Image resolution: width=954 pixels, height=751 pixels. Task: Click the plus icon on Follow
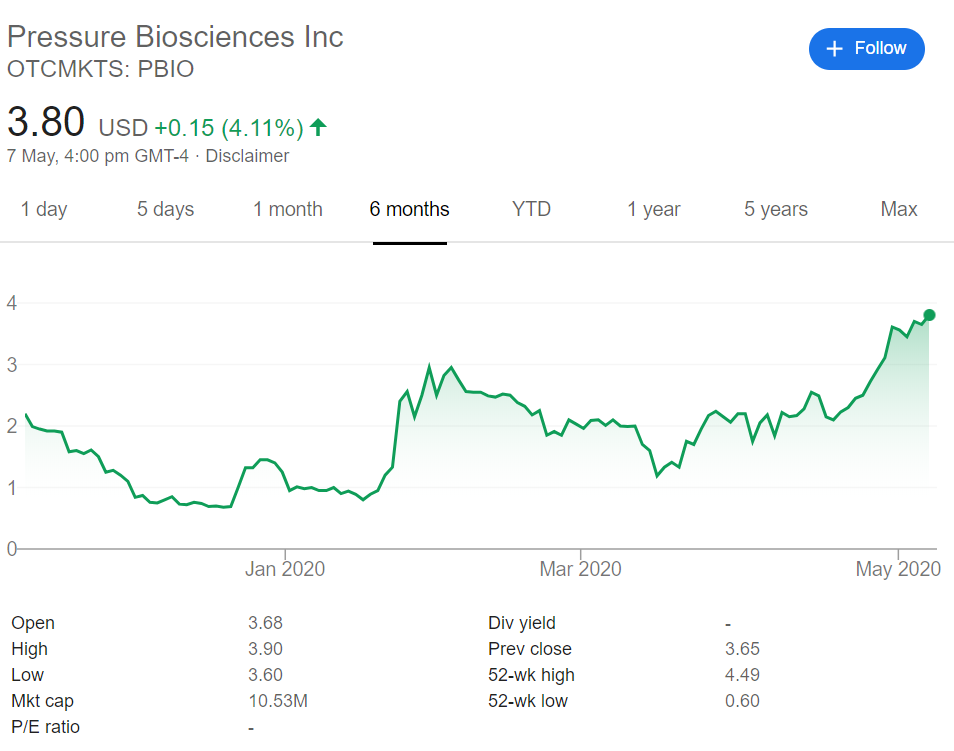coord(835,49)
